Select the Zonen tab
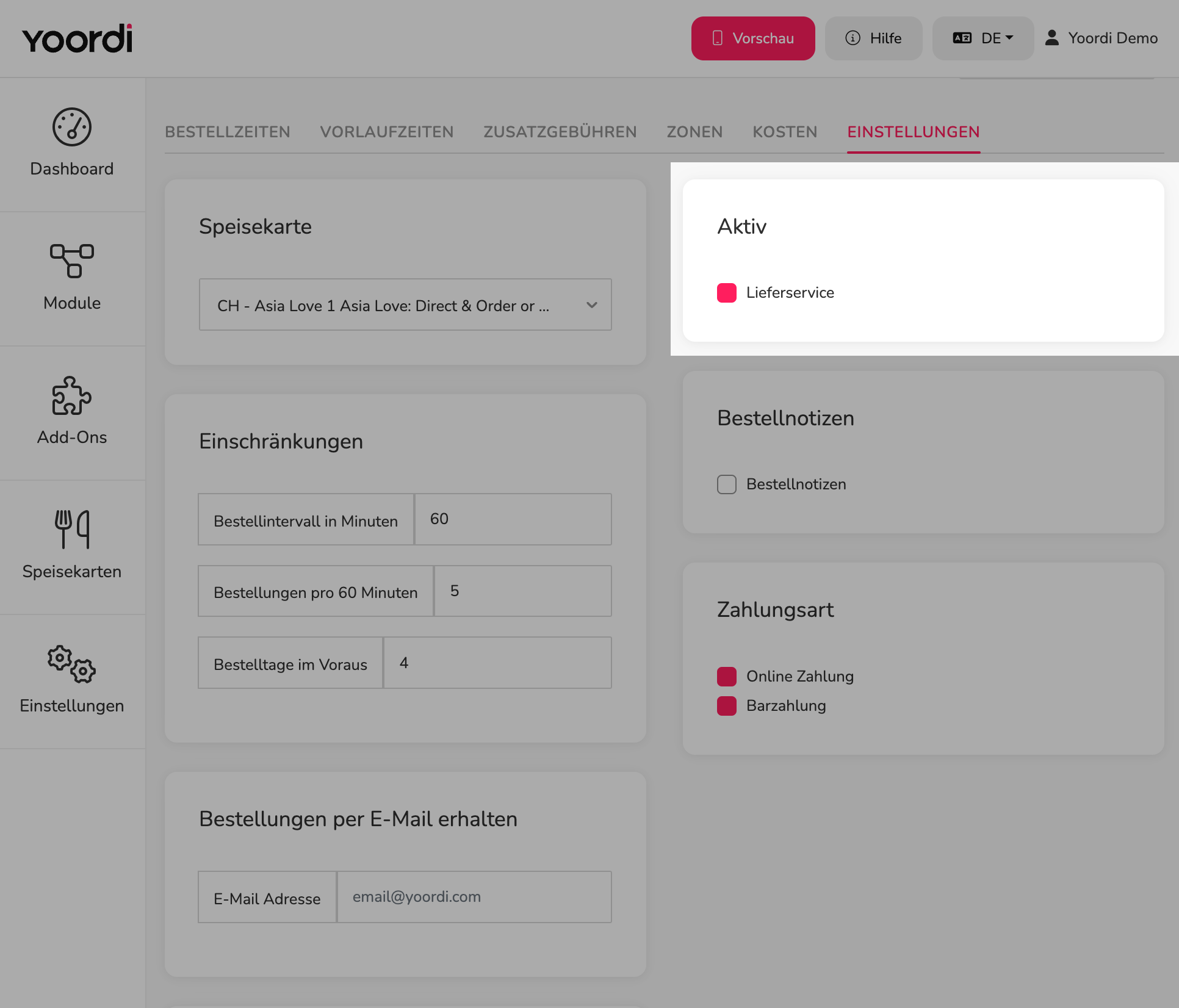 click(x=694, y=132)
